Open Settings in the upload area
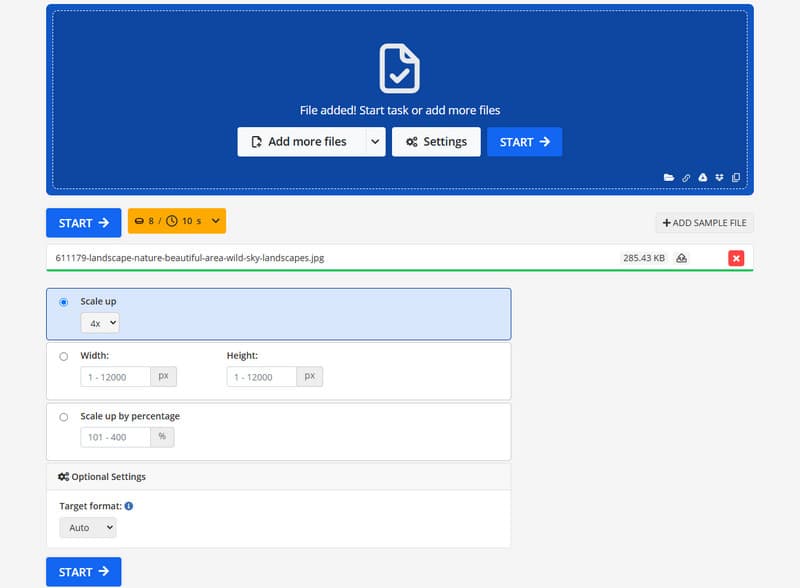The image size is (800, 588). tap(436, 142)
